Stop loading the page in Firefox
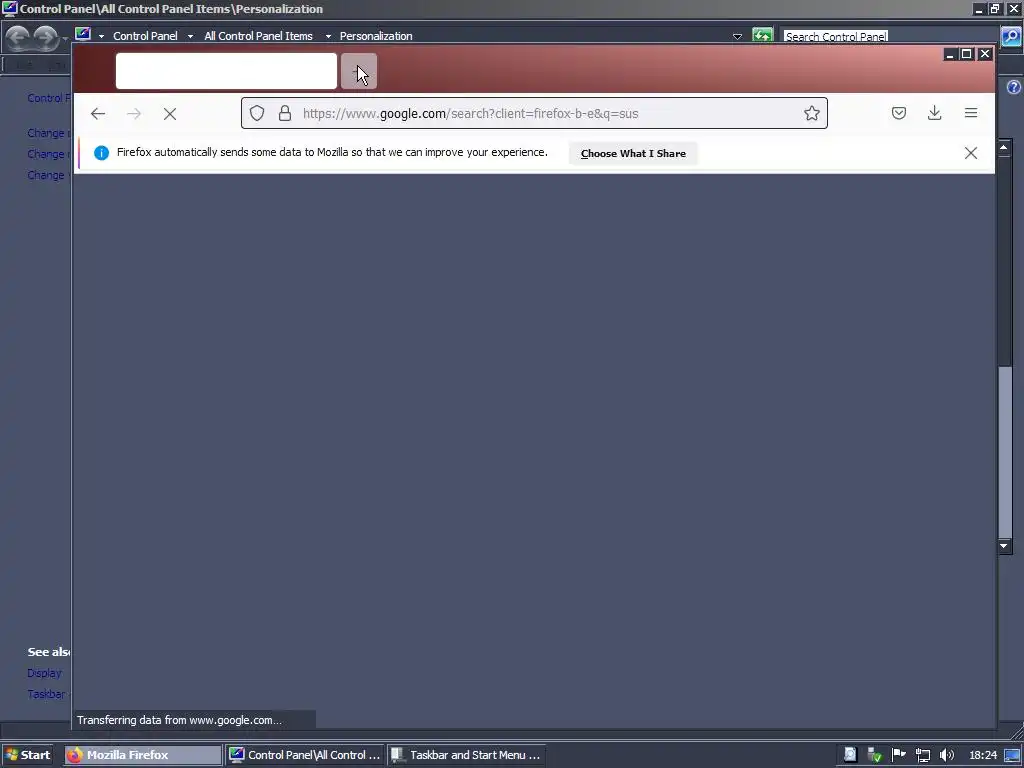The image size is (1024, 768). point(170,114)
